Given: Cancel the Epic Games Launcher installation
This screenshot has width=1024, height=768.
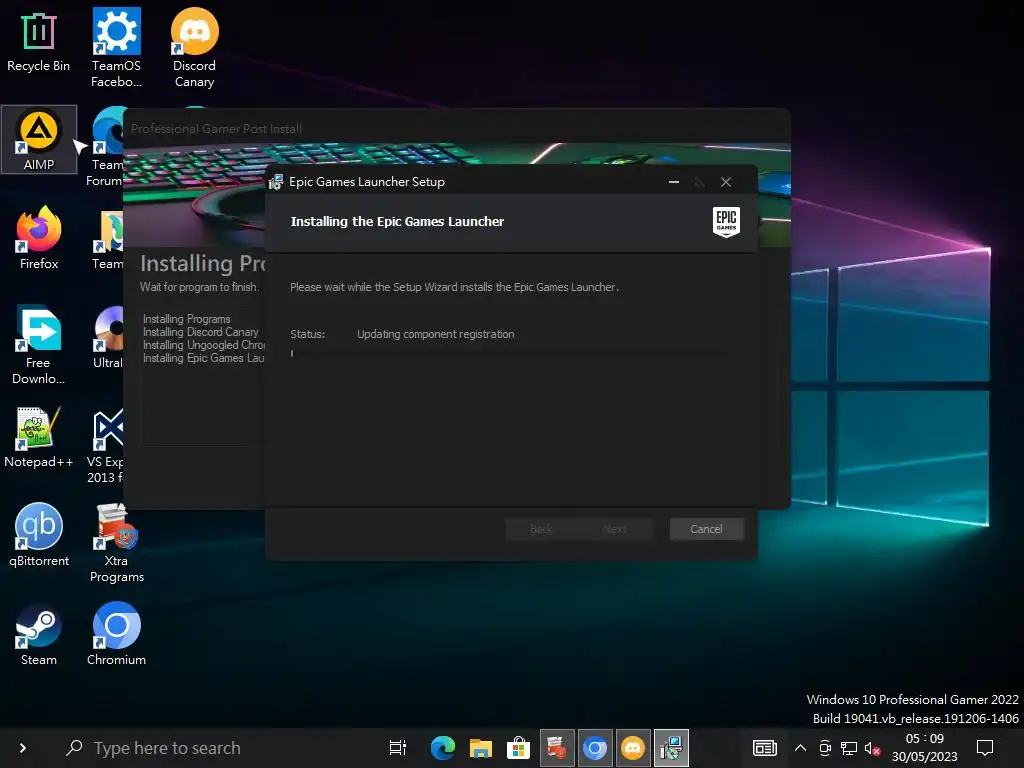Looking at the screenshot, I should pos(707,529).
